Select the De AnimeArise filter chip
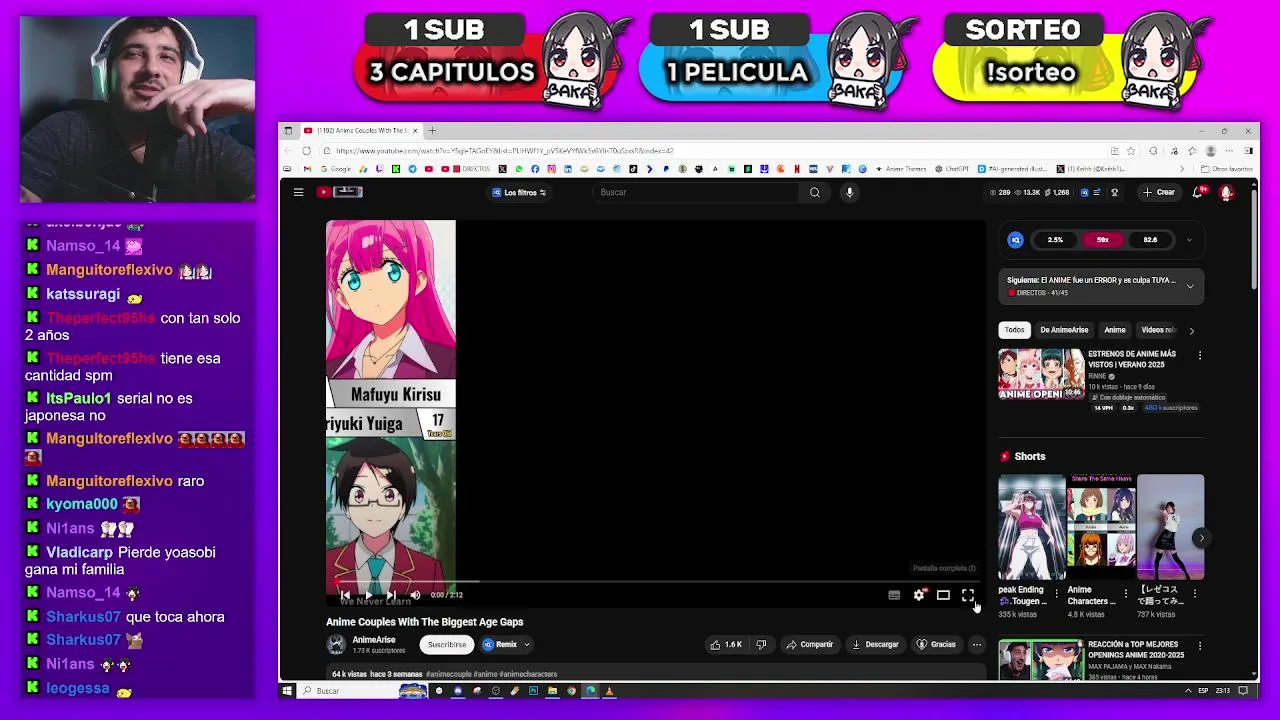Screen dimensions: 1280x720 [1064, 330]
